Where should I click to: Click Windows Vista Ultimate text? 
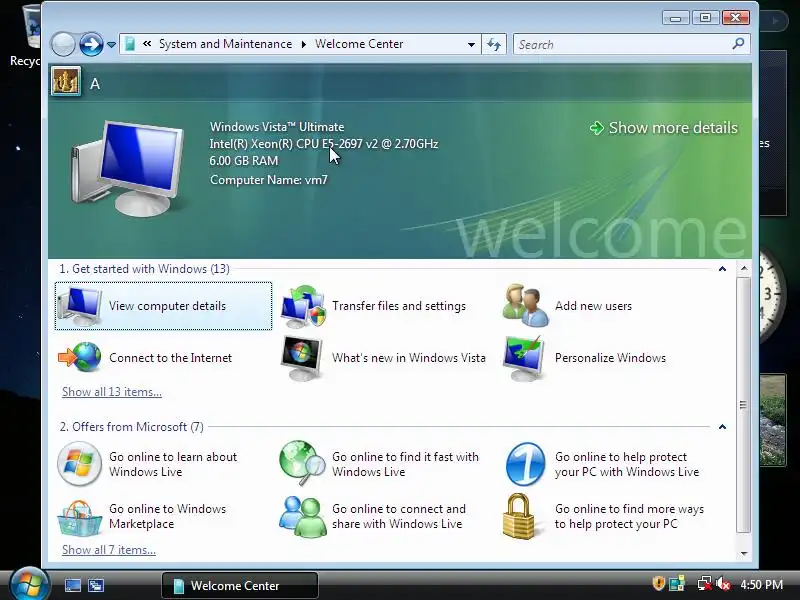(277, 127)
